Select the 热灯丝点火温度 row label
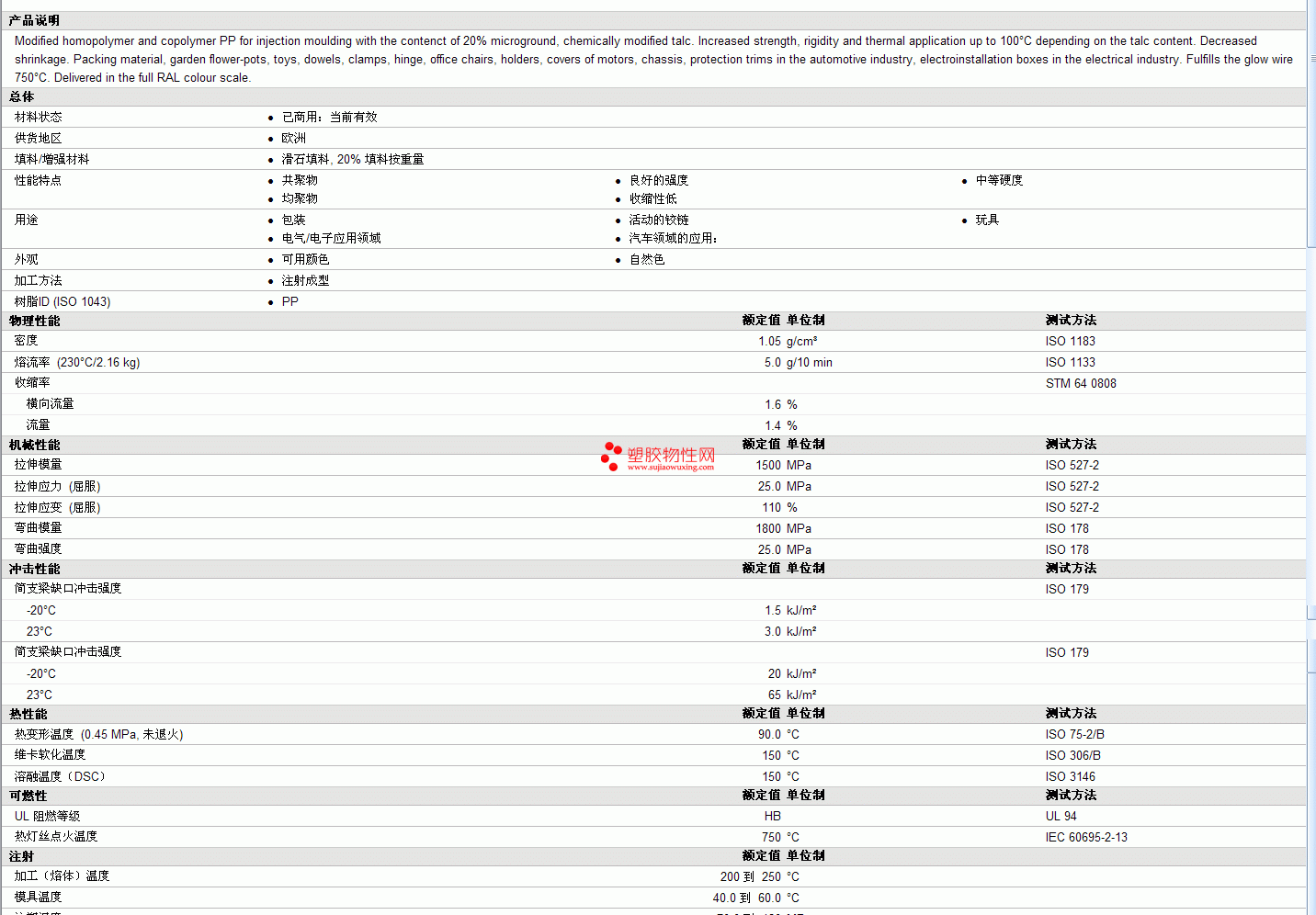Screen dimensions: 1316x915 pos(56,837)
